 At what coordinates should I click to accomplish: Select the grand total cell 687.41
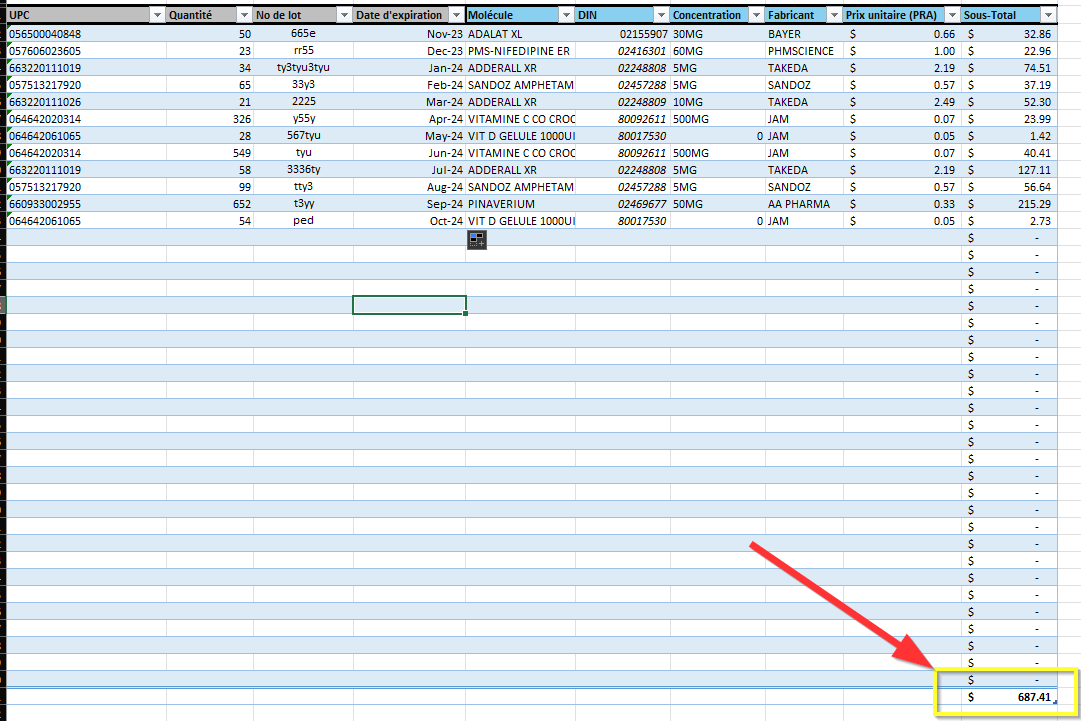[x=1009, y=697]
